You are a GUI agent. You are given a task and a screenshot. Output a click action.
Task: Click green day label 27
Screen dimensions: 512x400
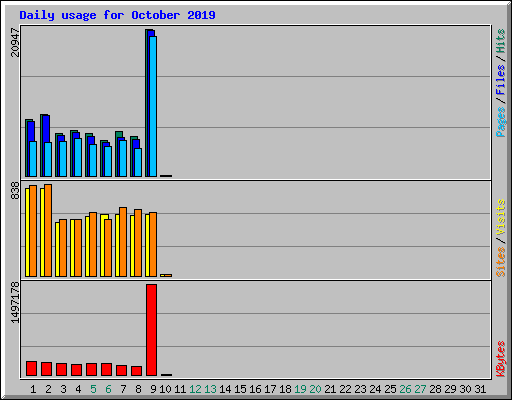coord(420,389)
